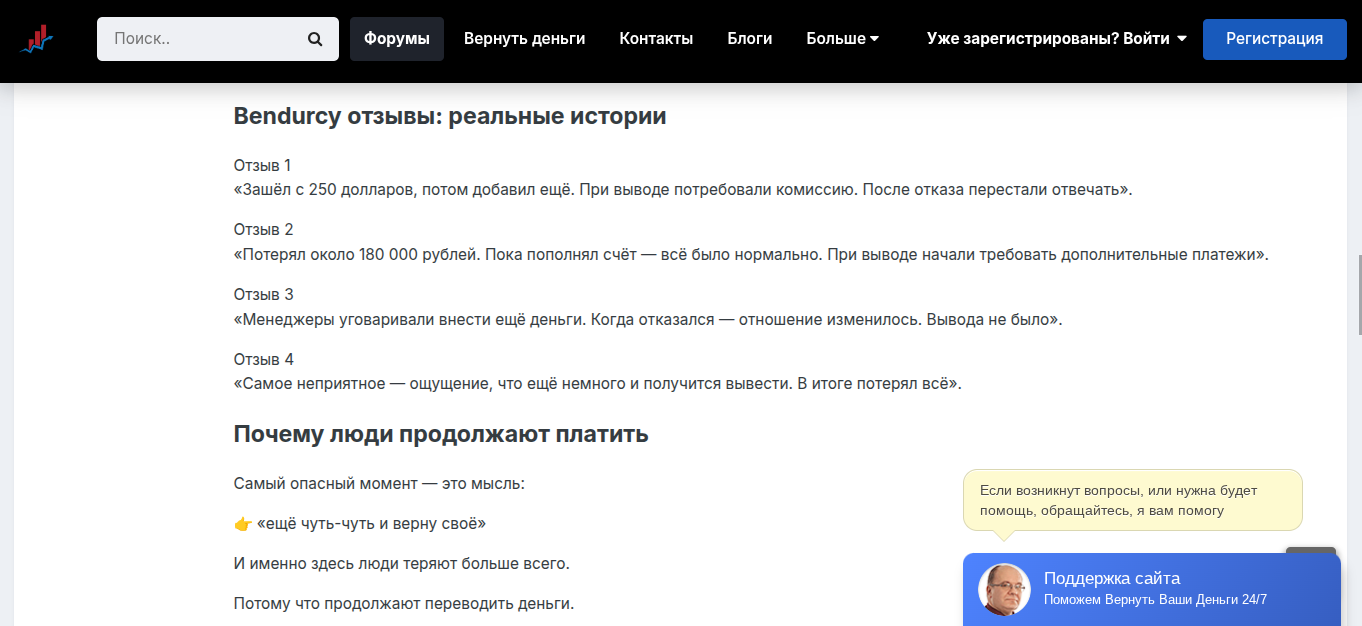1362x626 pixels.
Task: Open the Форумы section
Action: 397,39
